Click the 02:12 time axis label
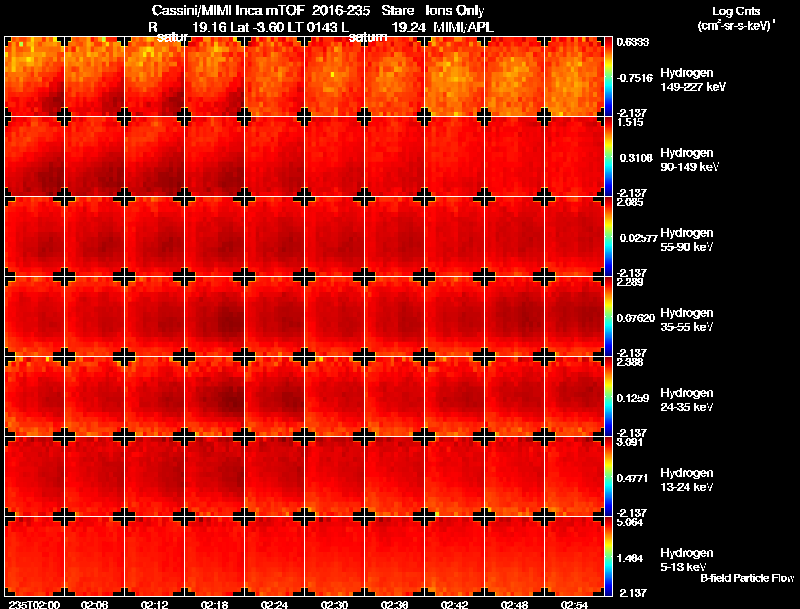Screen dimensions: 800x609 click(x=155, y=604)
